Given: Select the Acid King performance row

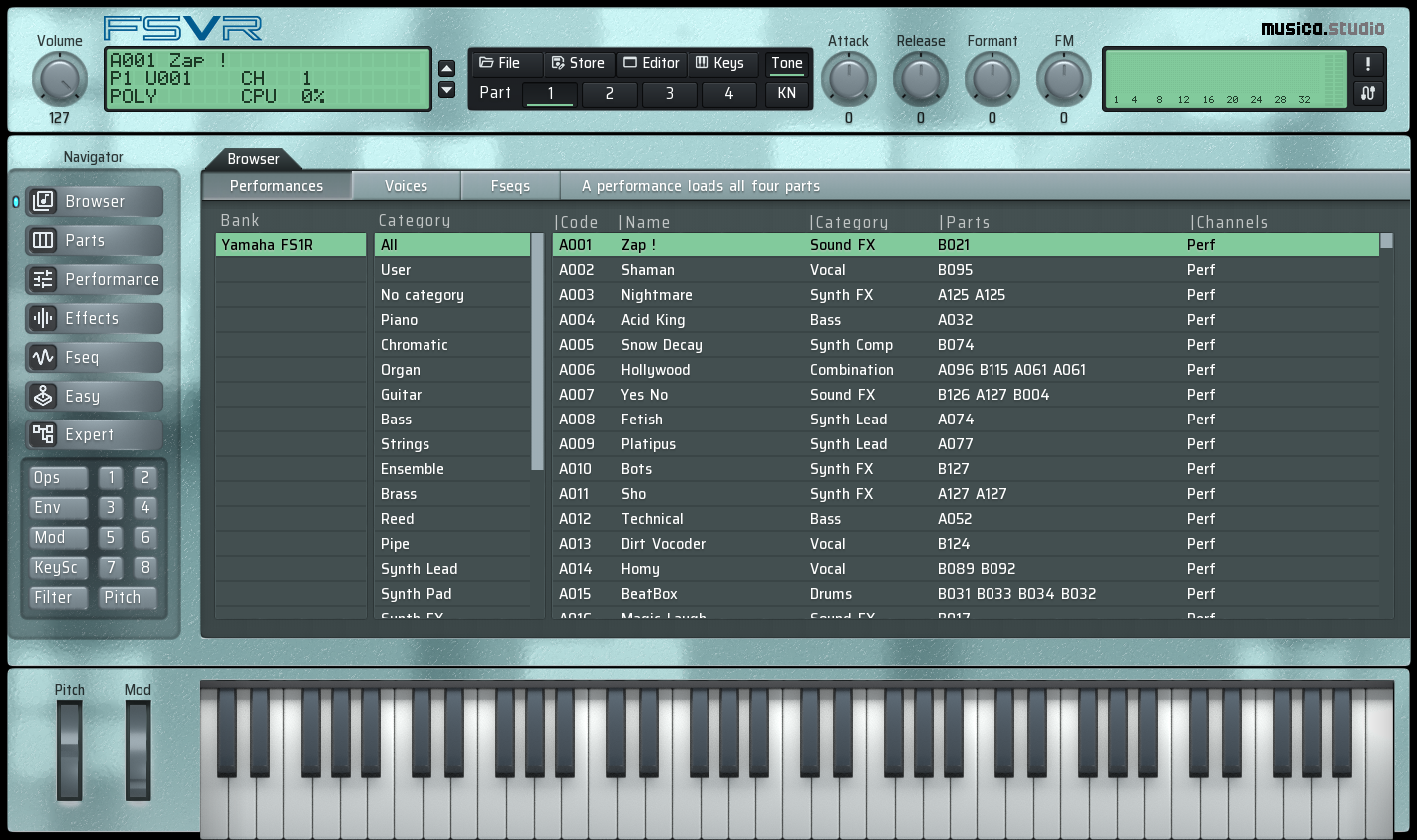Looking at the screenshot, I should point(966,320).
